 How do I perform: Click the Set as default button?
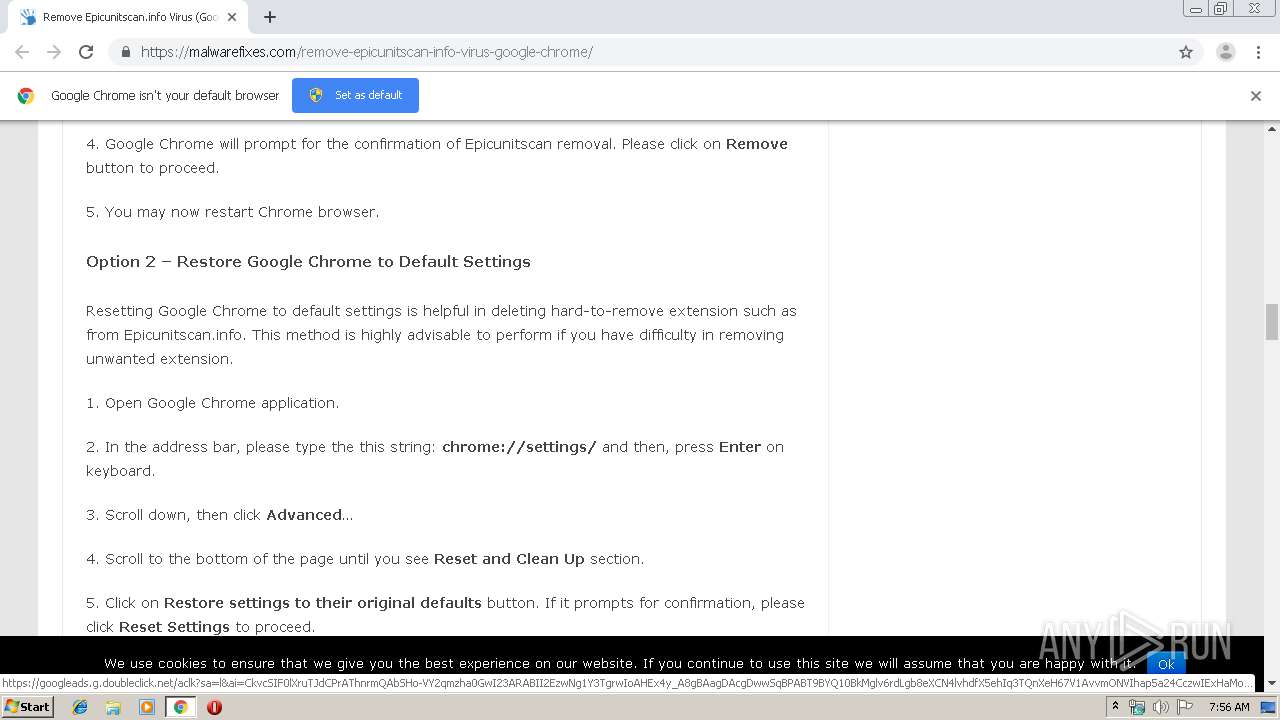click(355, 95)
